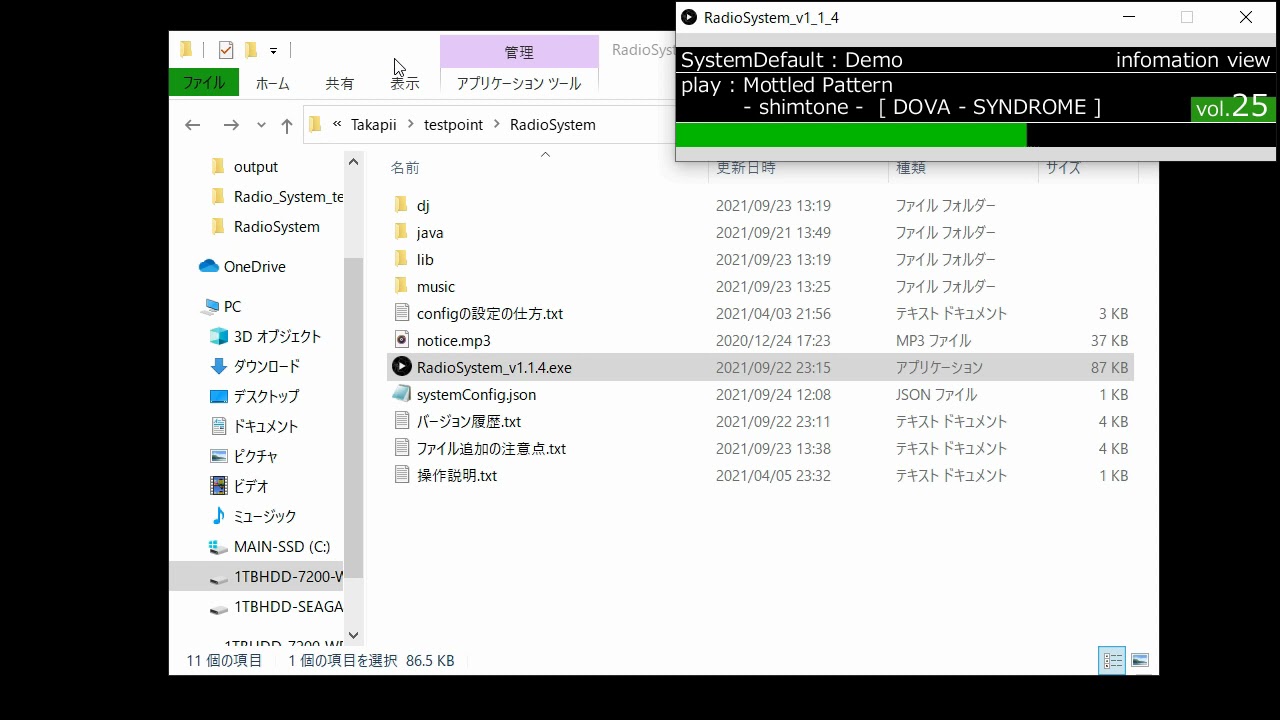Open the 表示 ribbon tab
Viewport: 1280px width, 720px height.
(x=405, y=83)
